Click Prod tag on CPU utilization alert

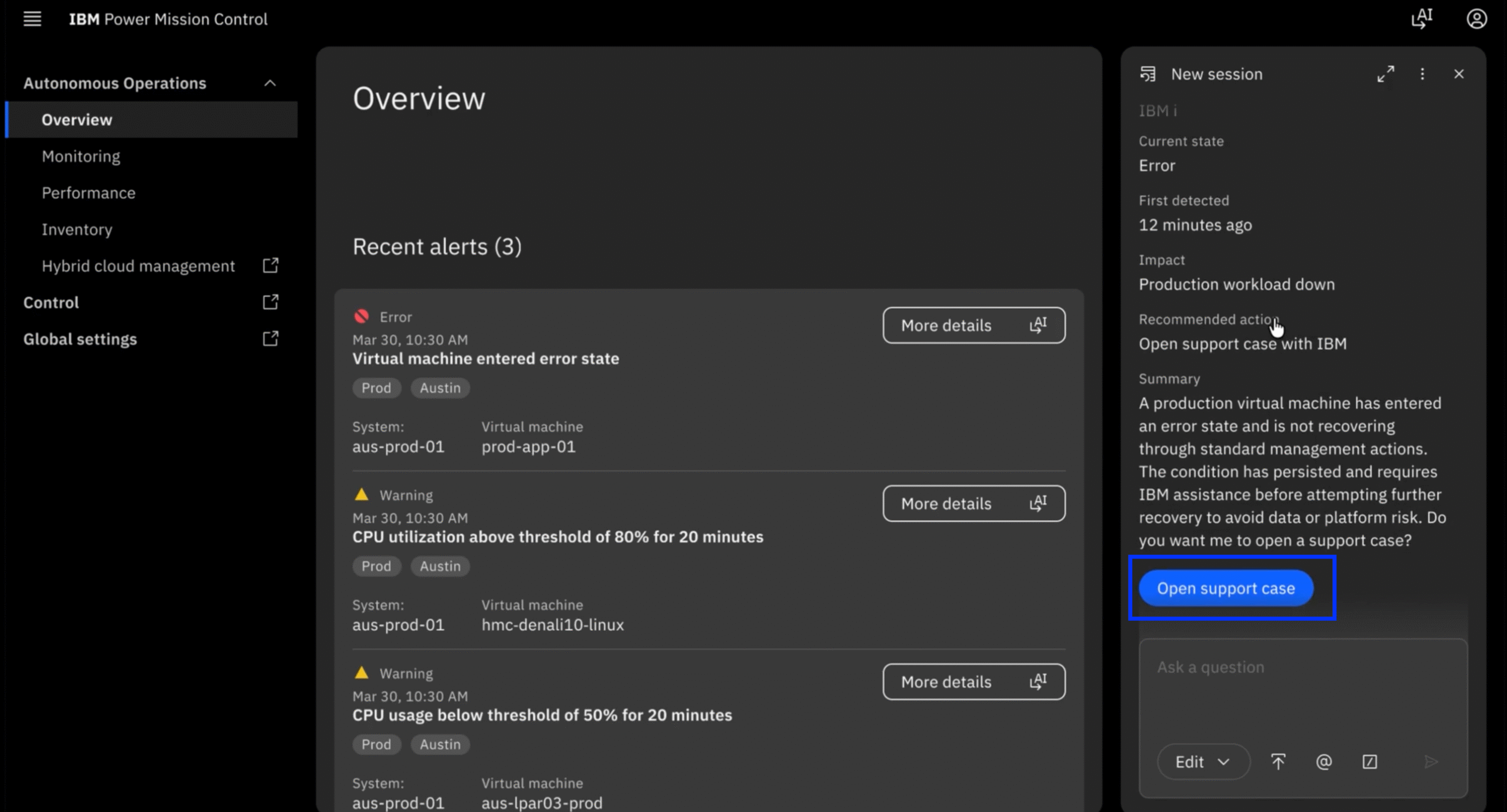pos(376,566)
